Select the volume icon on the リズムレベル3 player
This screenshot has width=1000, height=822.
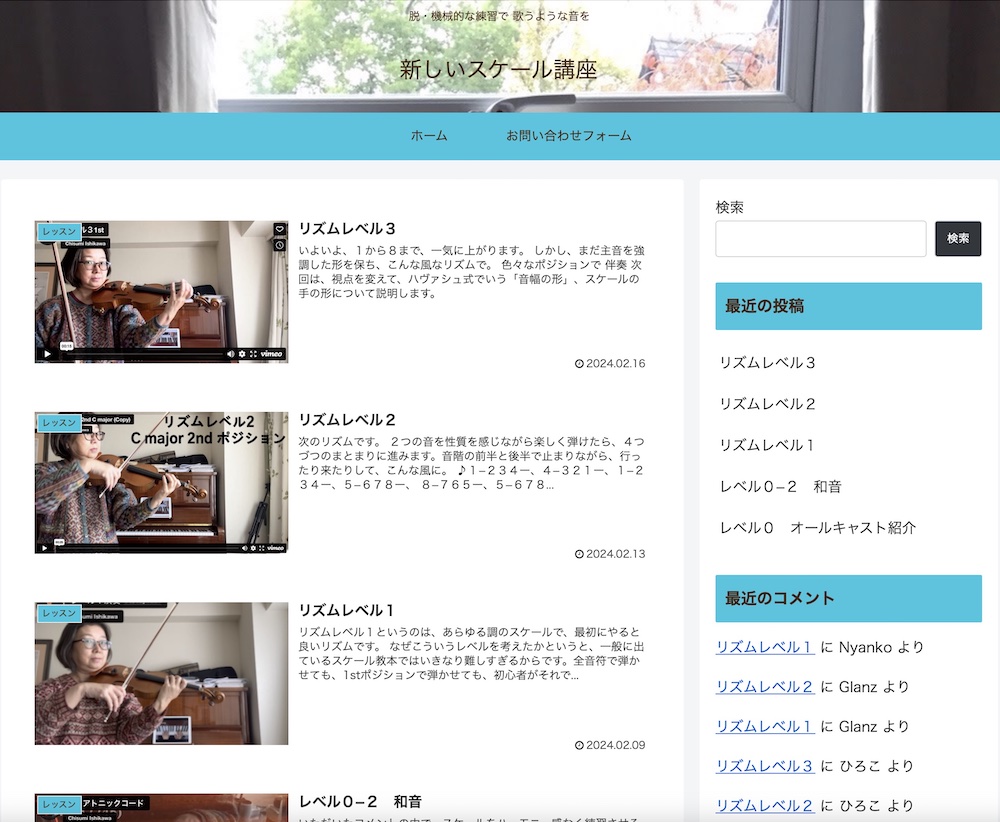[x=230, y=354]
